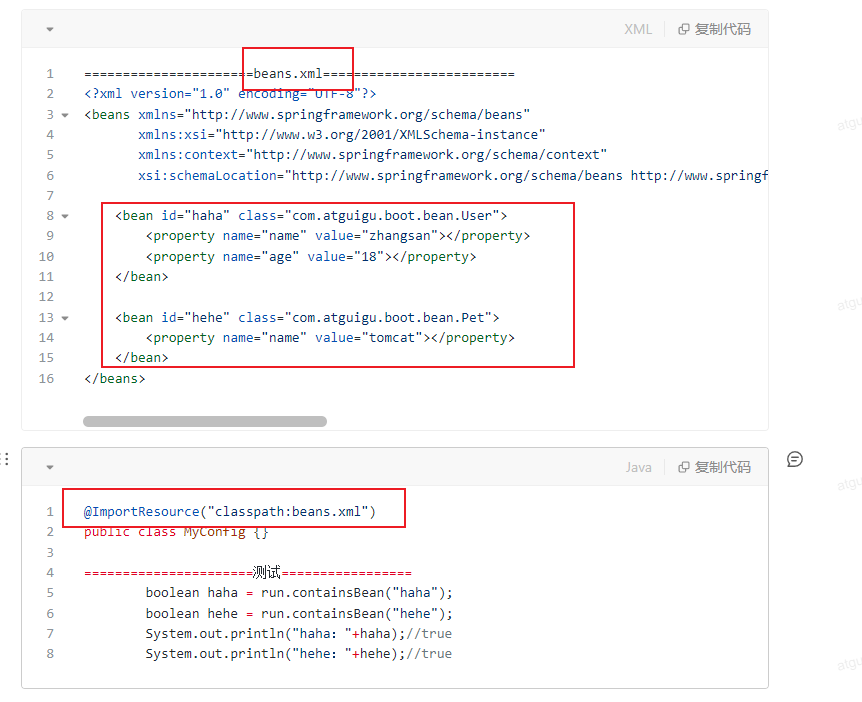Click the bean id="haha" line

(311, 216)
